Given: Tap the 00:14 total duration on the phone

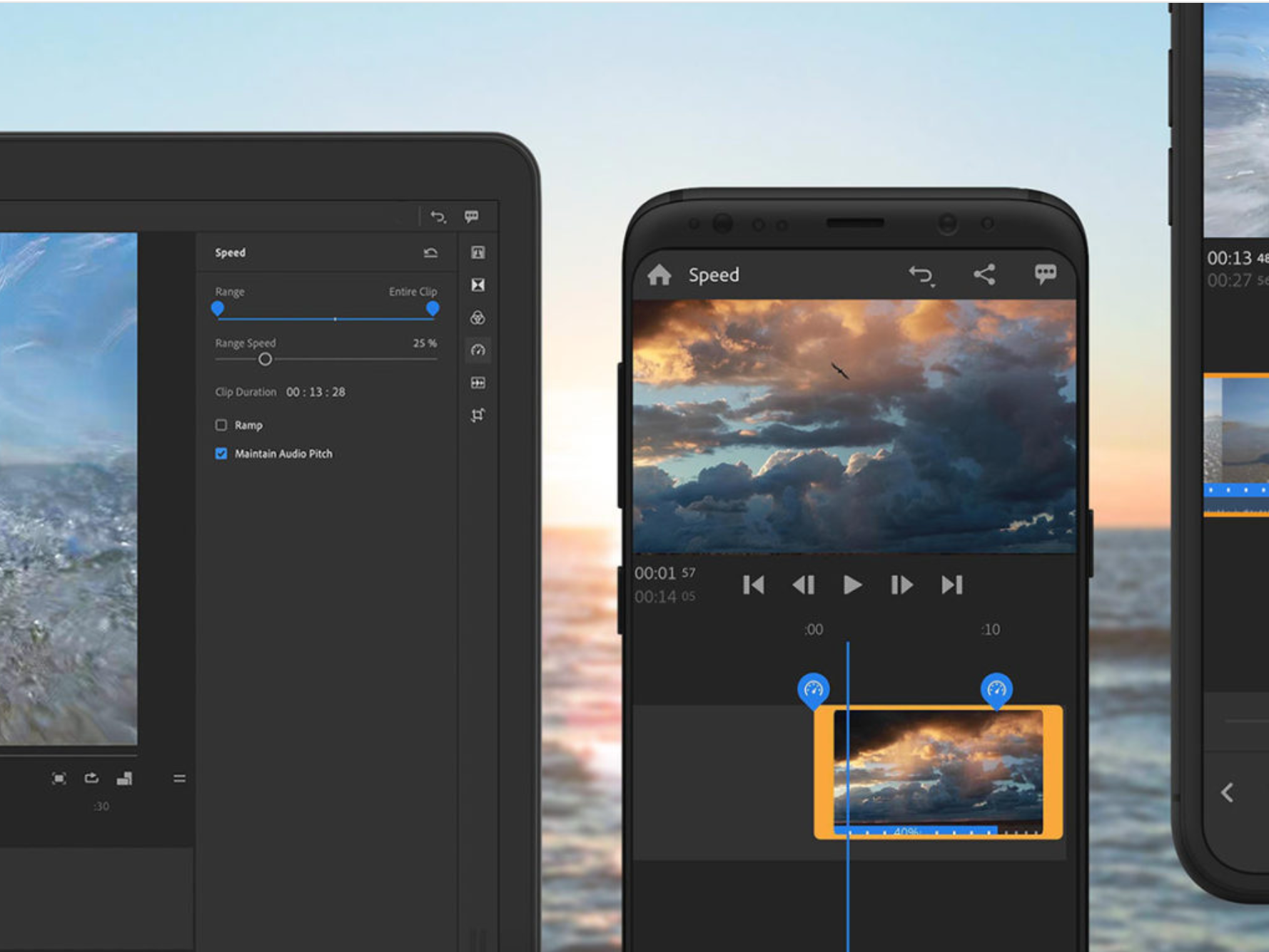Looking at the screenshot, I should 664,597.
